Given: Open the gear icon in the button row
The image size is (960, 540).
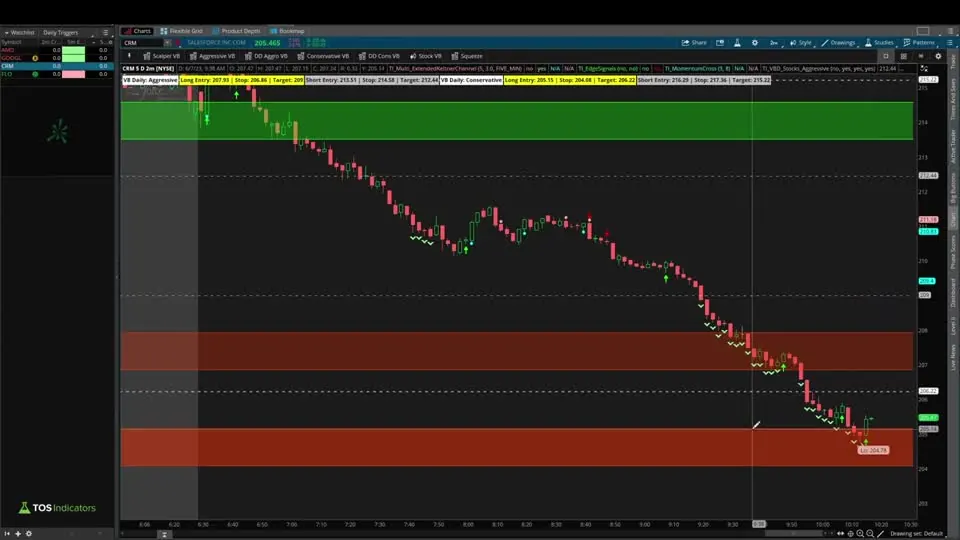Looking at the screenshot, I should (x=938, y=56).
